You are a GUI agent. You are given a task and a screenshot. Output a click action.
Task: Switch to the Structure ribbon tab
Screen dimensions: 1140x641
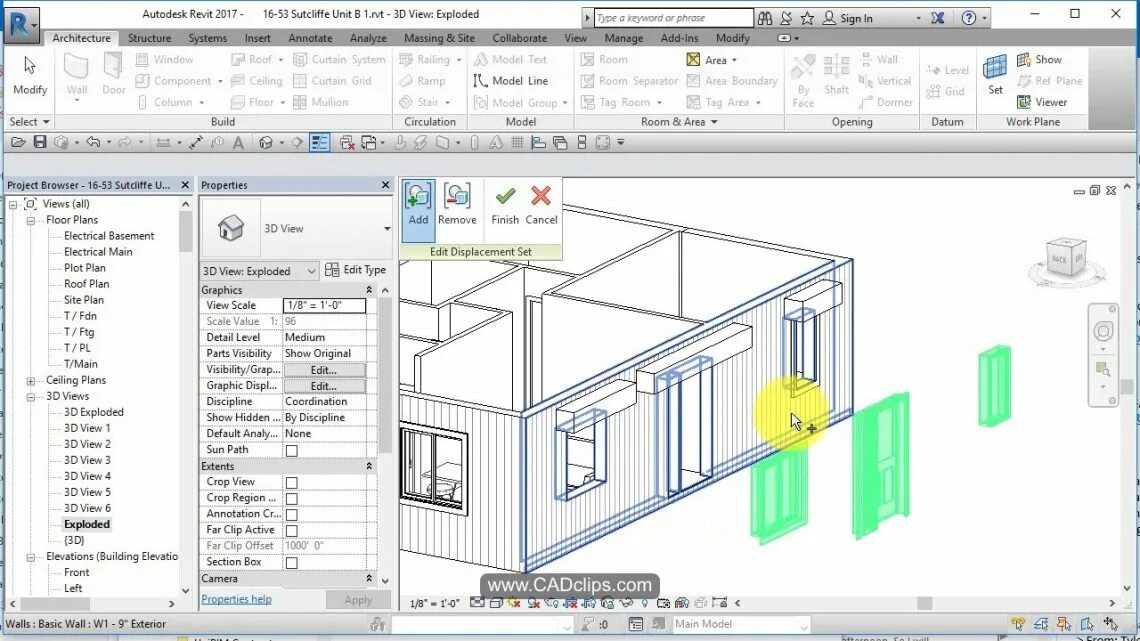click(149, 38)
